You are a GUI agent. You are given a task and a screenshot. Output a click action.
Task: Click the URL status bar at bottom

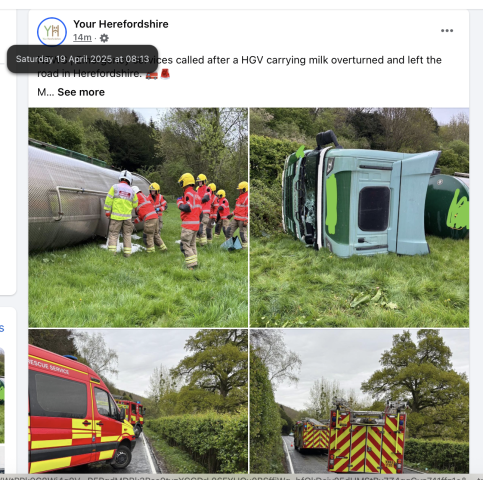pos(241,477)
